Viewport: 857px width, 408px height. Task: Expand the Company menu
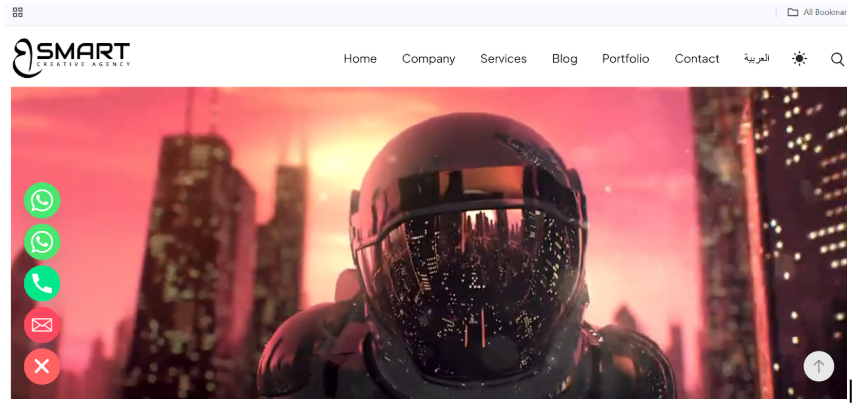(x=428, y=59)
